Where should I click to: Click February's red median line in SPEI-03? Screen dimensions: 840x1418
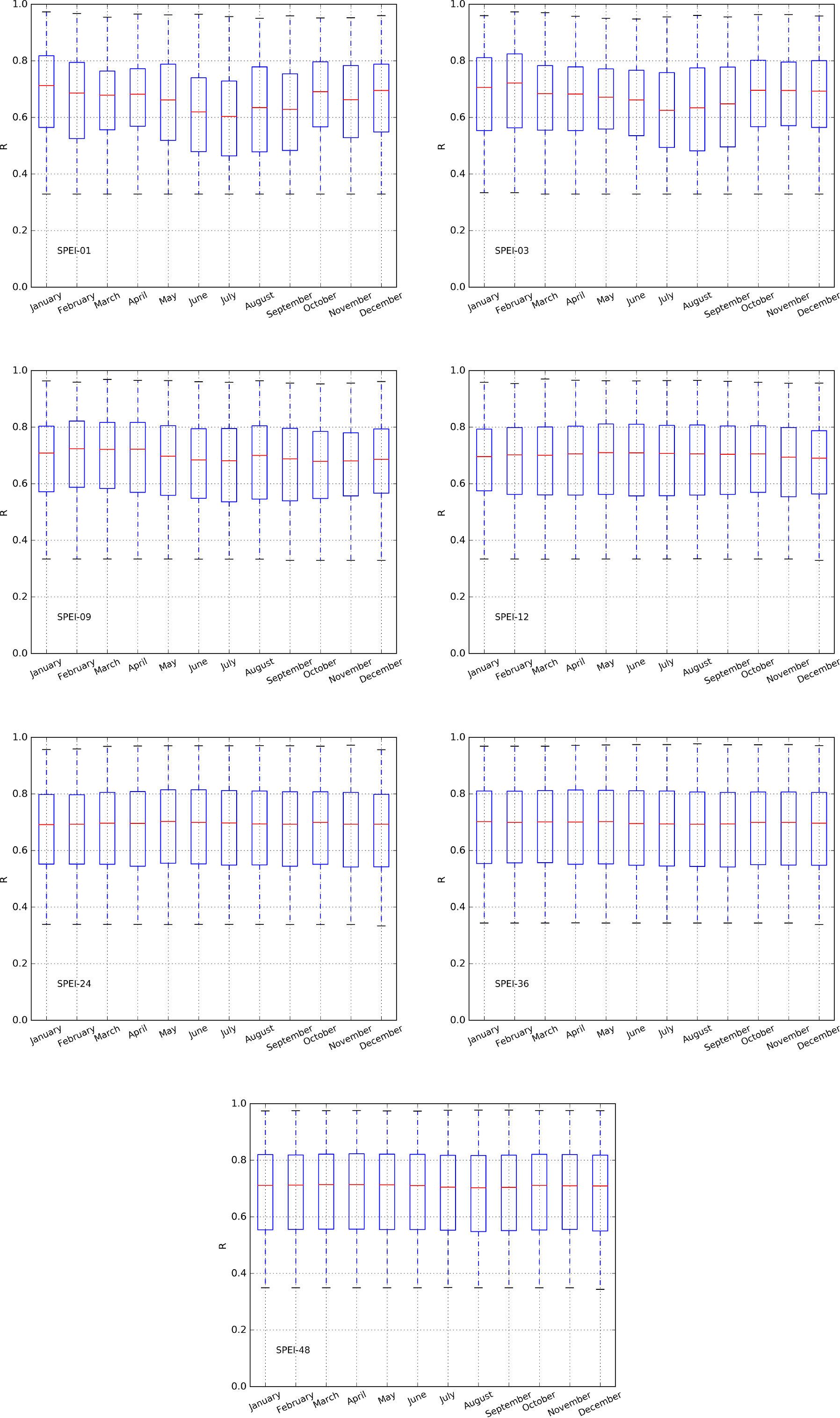pos(514,83)
